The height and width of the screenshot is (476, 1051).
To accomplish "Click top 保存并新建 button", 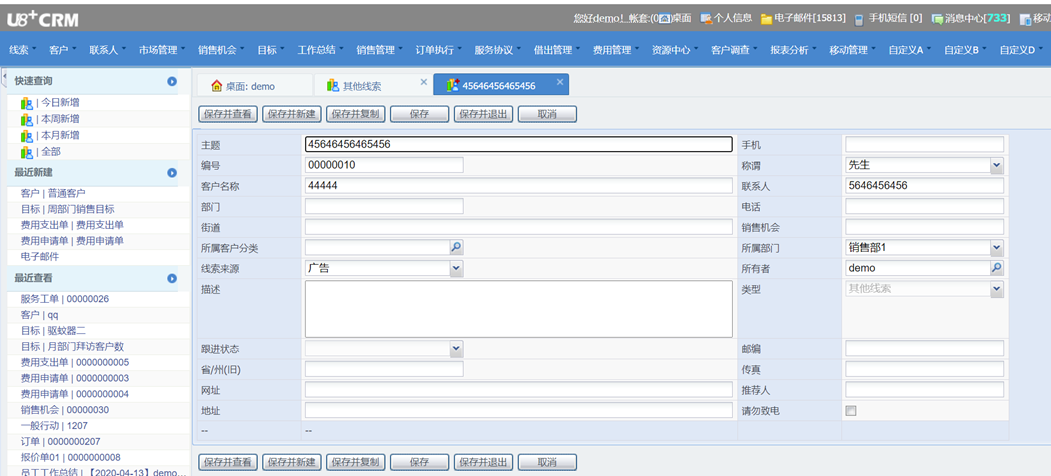I will click(292, 114).
